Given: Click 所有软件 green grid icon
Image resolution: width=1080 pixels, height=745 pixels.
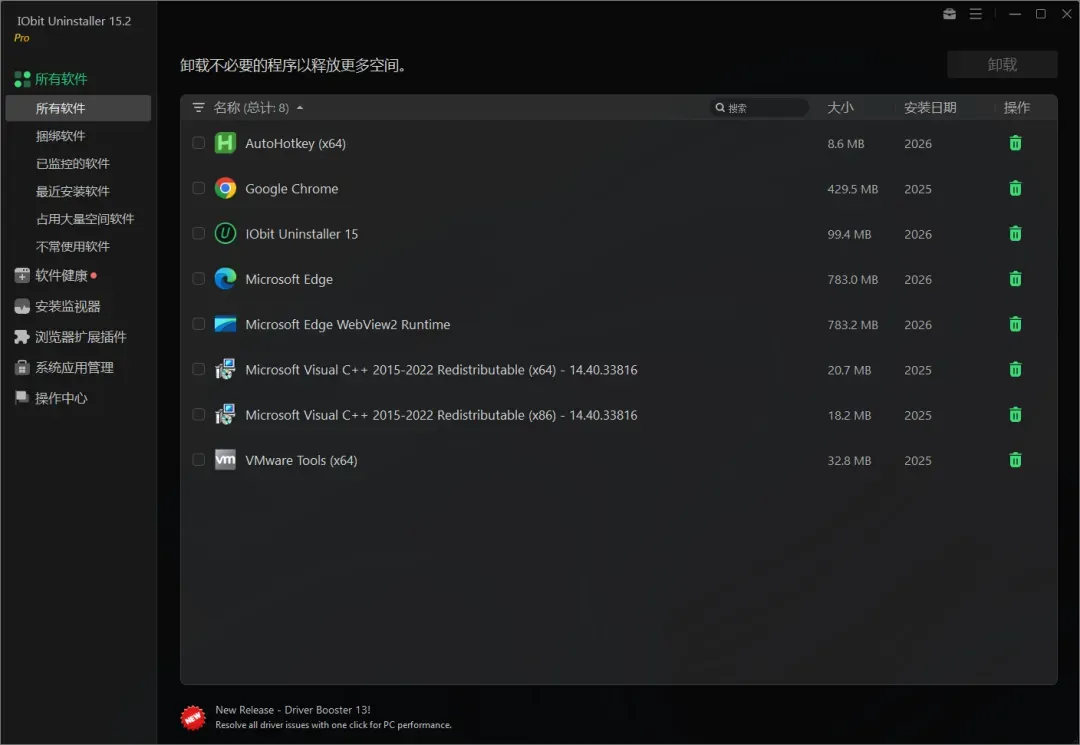Looking at the screenshot, I should pyautogui.click(x=22, y=79).
